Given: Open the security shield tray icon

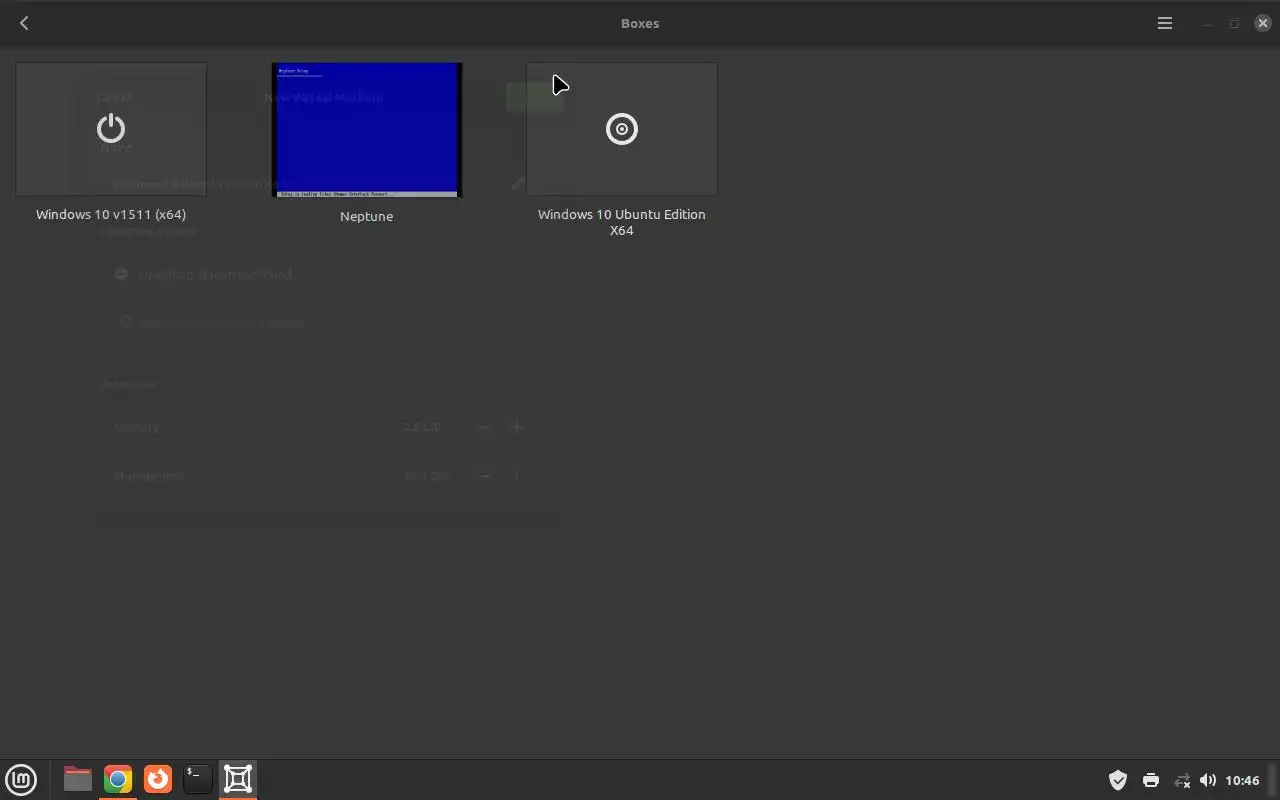Looking at the screenshot, I should tap(1118, 780).
